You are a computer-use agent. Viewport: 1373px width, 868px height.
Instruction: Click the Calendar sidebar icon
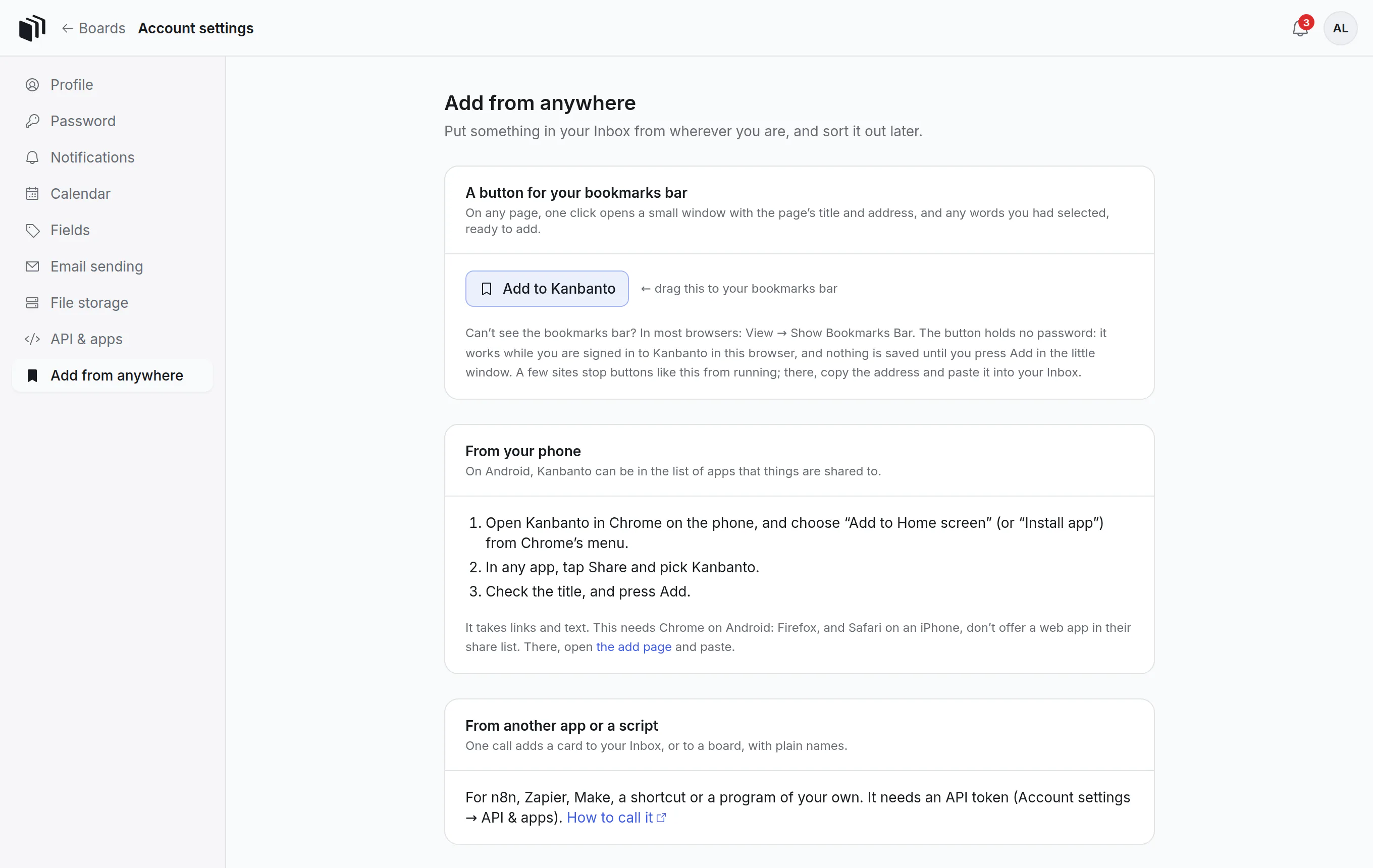[x=32, y=194]
